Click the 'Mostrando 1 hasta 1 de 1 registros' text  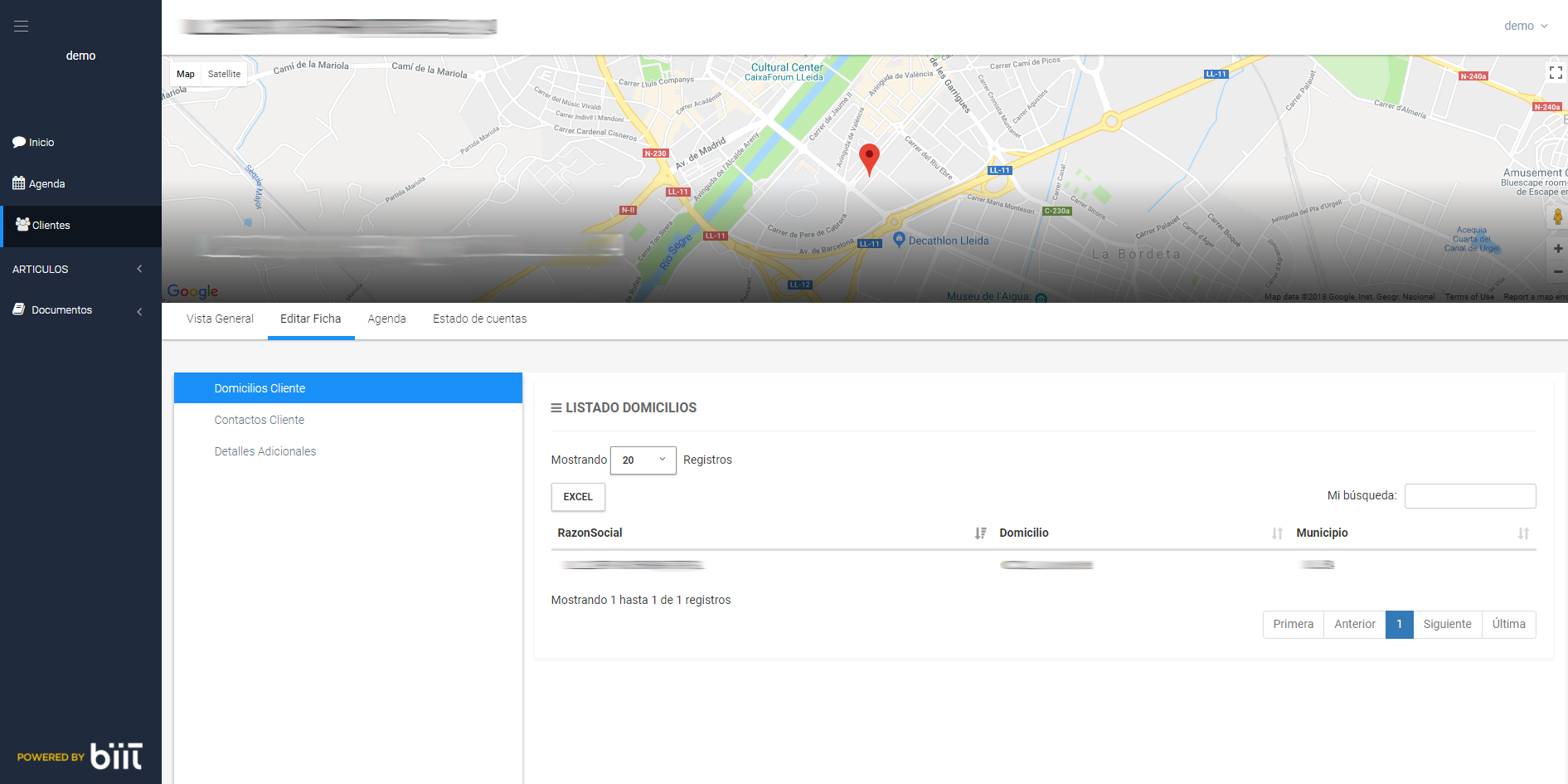[x=641, y=601]
